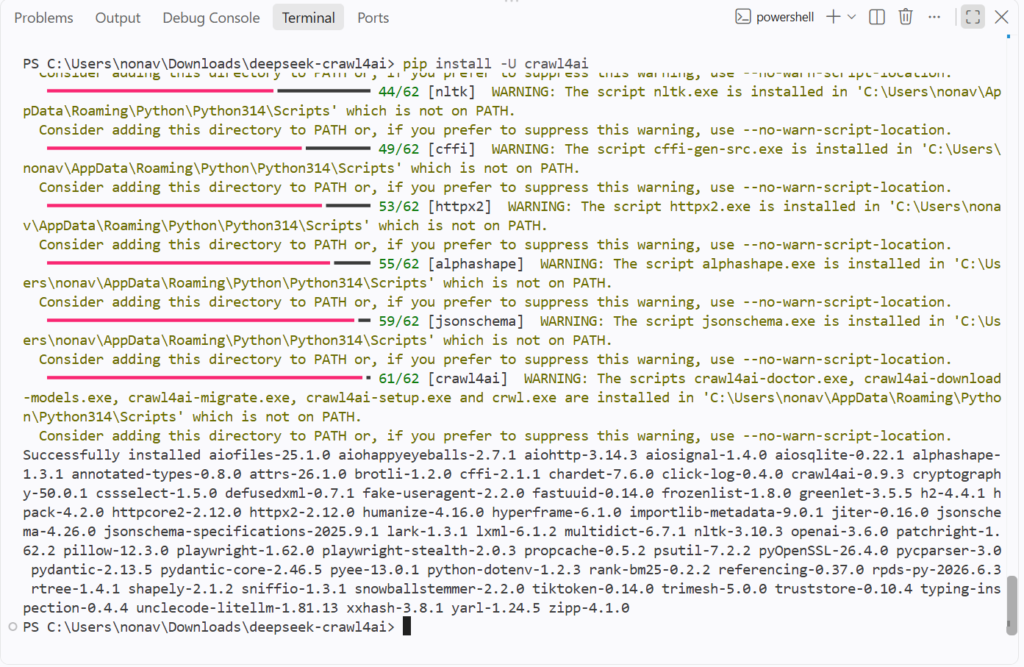Open the Problems panel tab
Screen dimensions: 1024x667
[43, 18]
